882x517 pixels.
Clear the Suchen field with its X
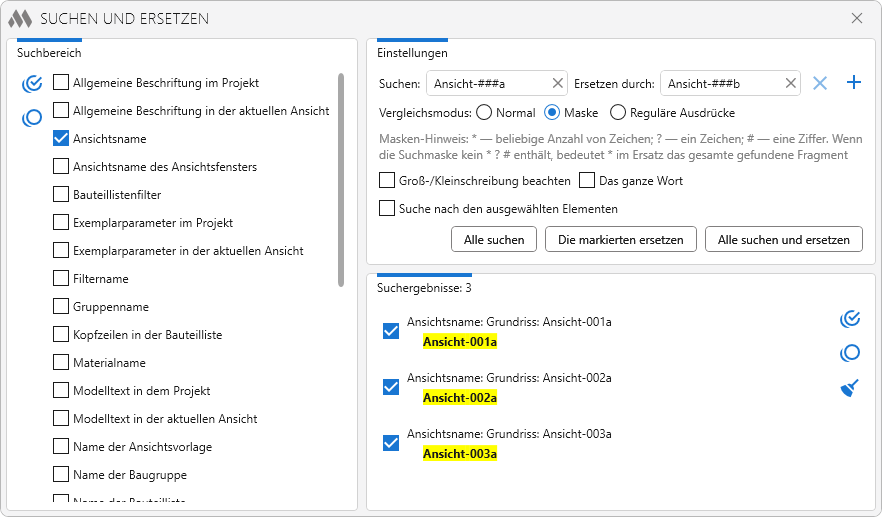[557, 83]
